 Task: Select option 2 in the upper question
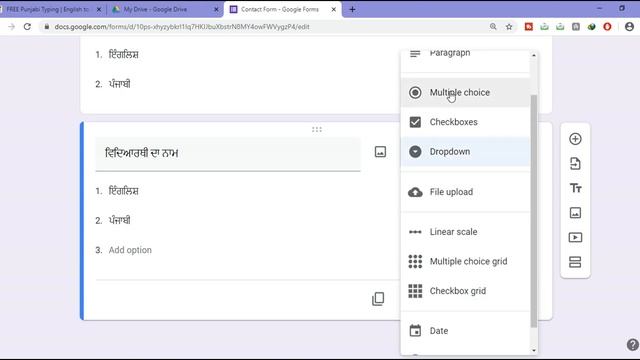pyautogui.click(x=120, y=84)
